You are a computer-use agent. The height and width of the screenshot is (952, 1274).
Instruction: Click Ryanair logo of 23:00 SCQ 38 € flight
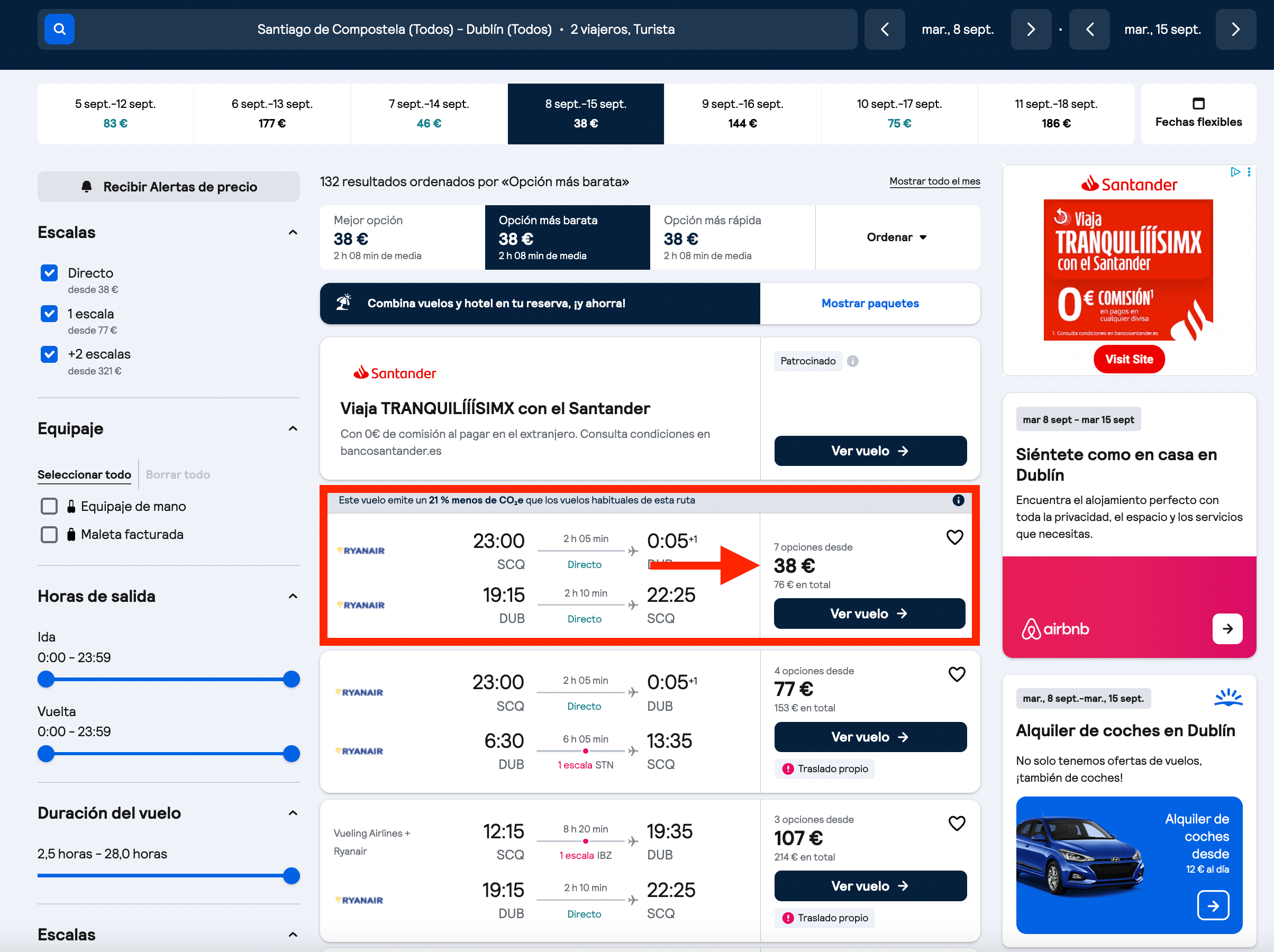361,551
